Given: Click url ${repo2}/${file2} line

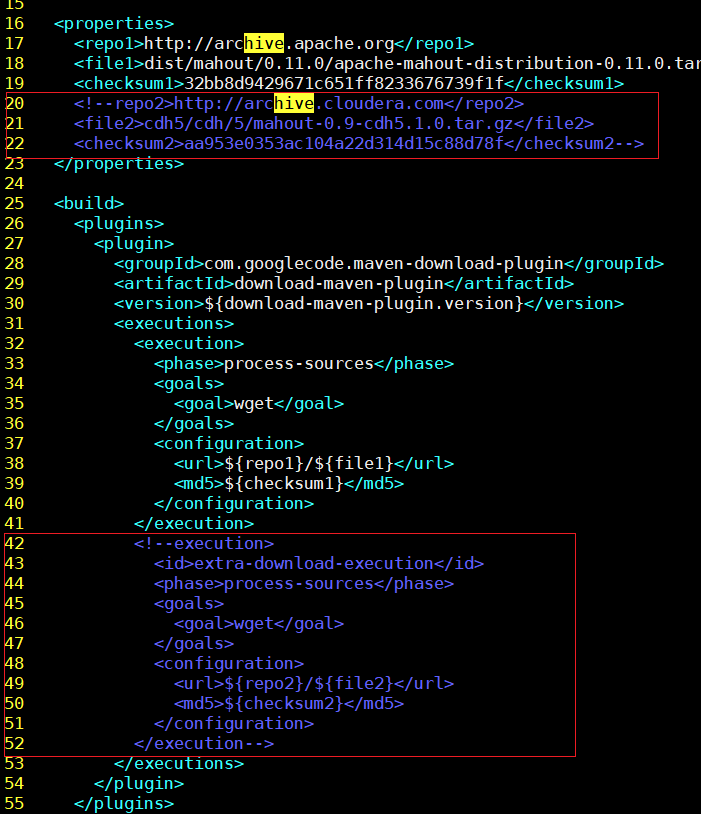Looking at the screenshot, I should pyautogui.click(x=314, y=684).
